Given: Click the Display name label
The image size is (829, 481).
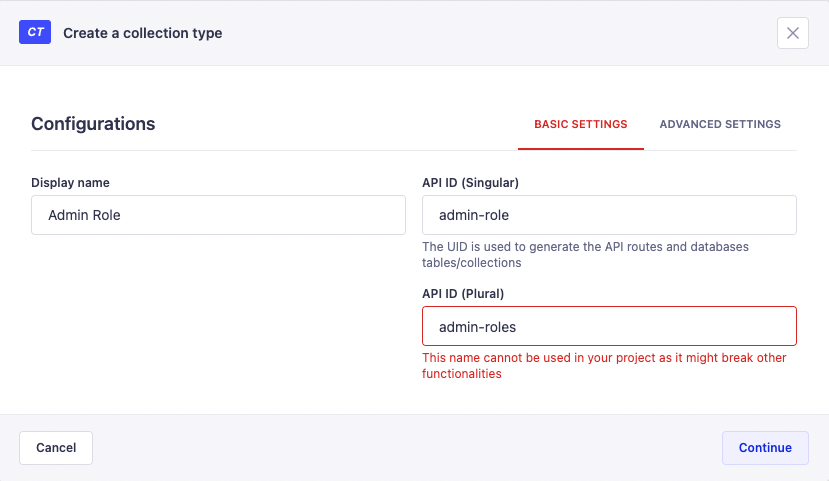Looking at the screenshot, I should [x=70, y=183].
